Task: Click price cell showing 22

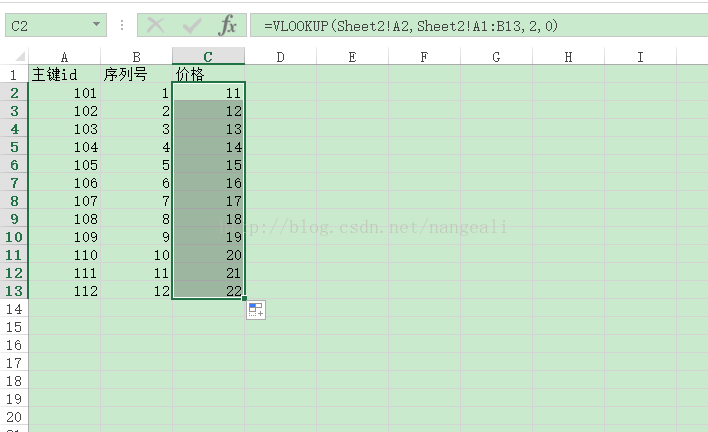Action: click(x=208, y=291)
